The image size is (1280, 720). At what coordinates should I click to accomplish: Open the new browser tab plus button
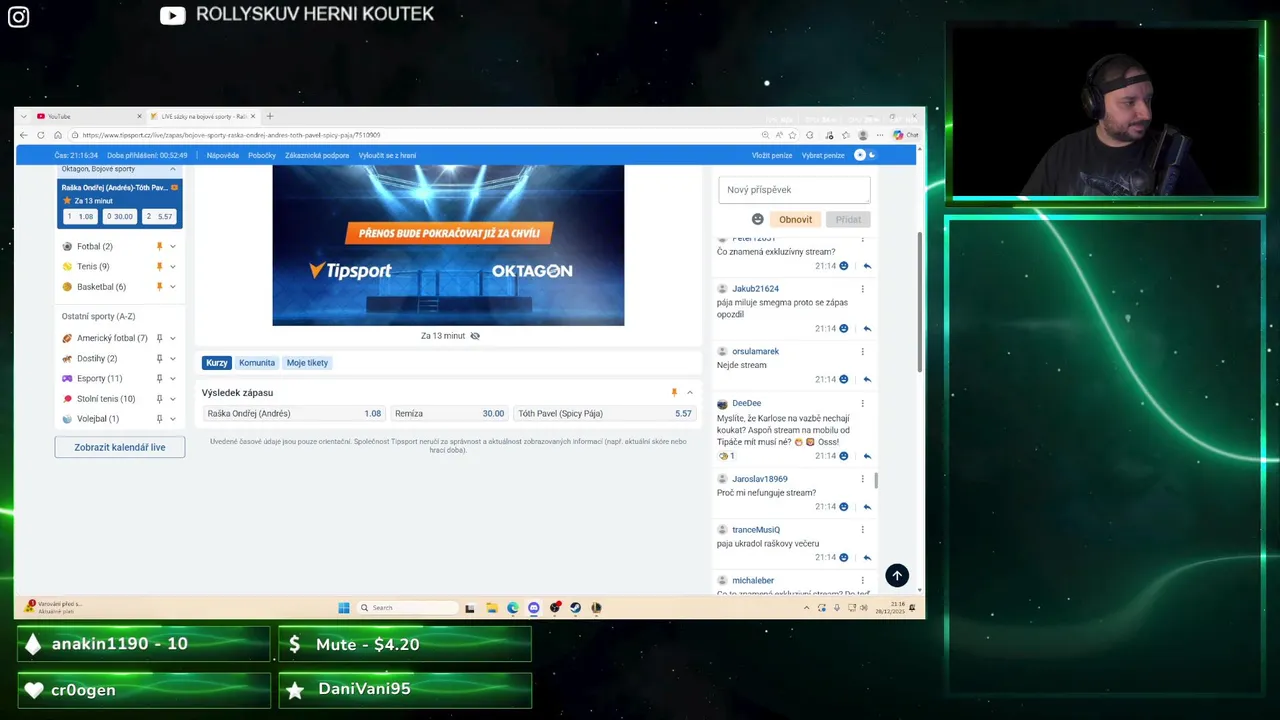click(269, 116)
